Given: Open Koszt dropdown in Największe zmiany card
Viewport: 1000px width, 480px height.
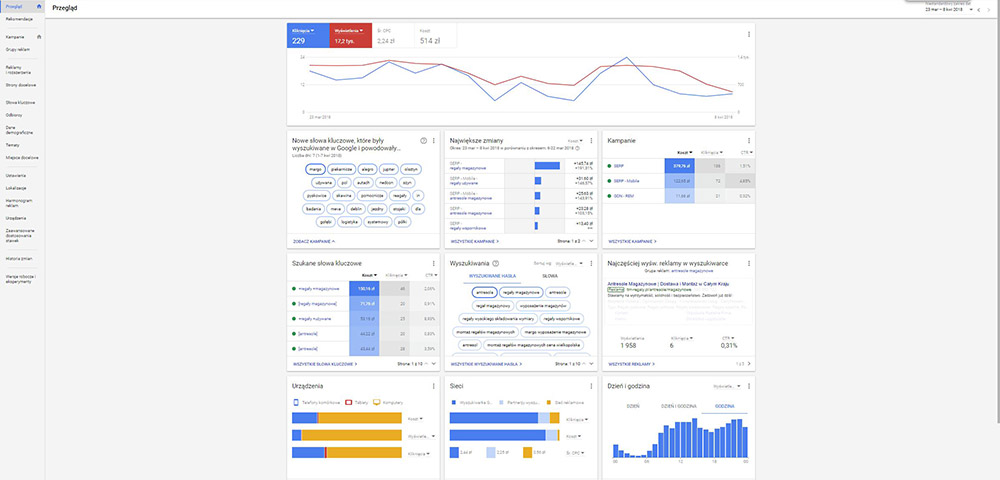Looking at the screenshot, I should coord(574,141).
